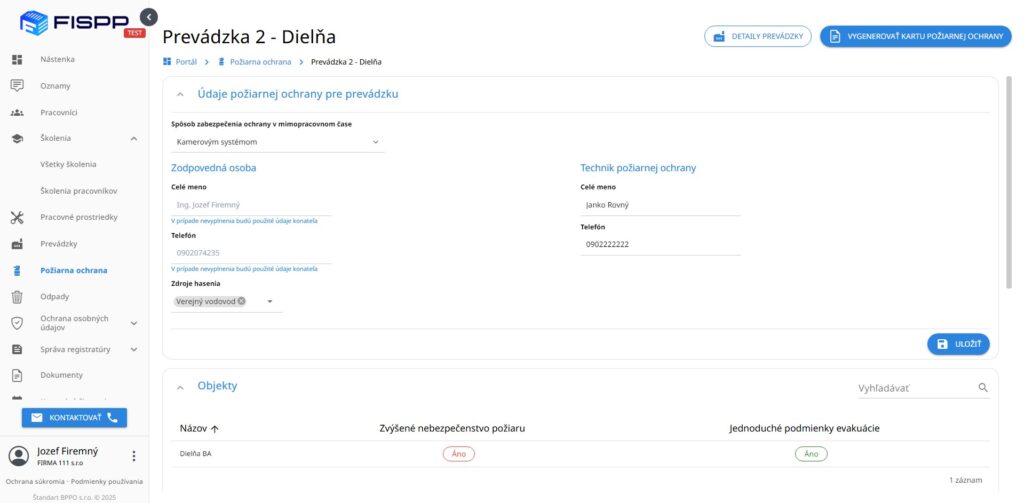The height and width of the screenshot is (503, 1024).
Task: Open Pracovníci people icon
Action: pos(17,112)
